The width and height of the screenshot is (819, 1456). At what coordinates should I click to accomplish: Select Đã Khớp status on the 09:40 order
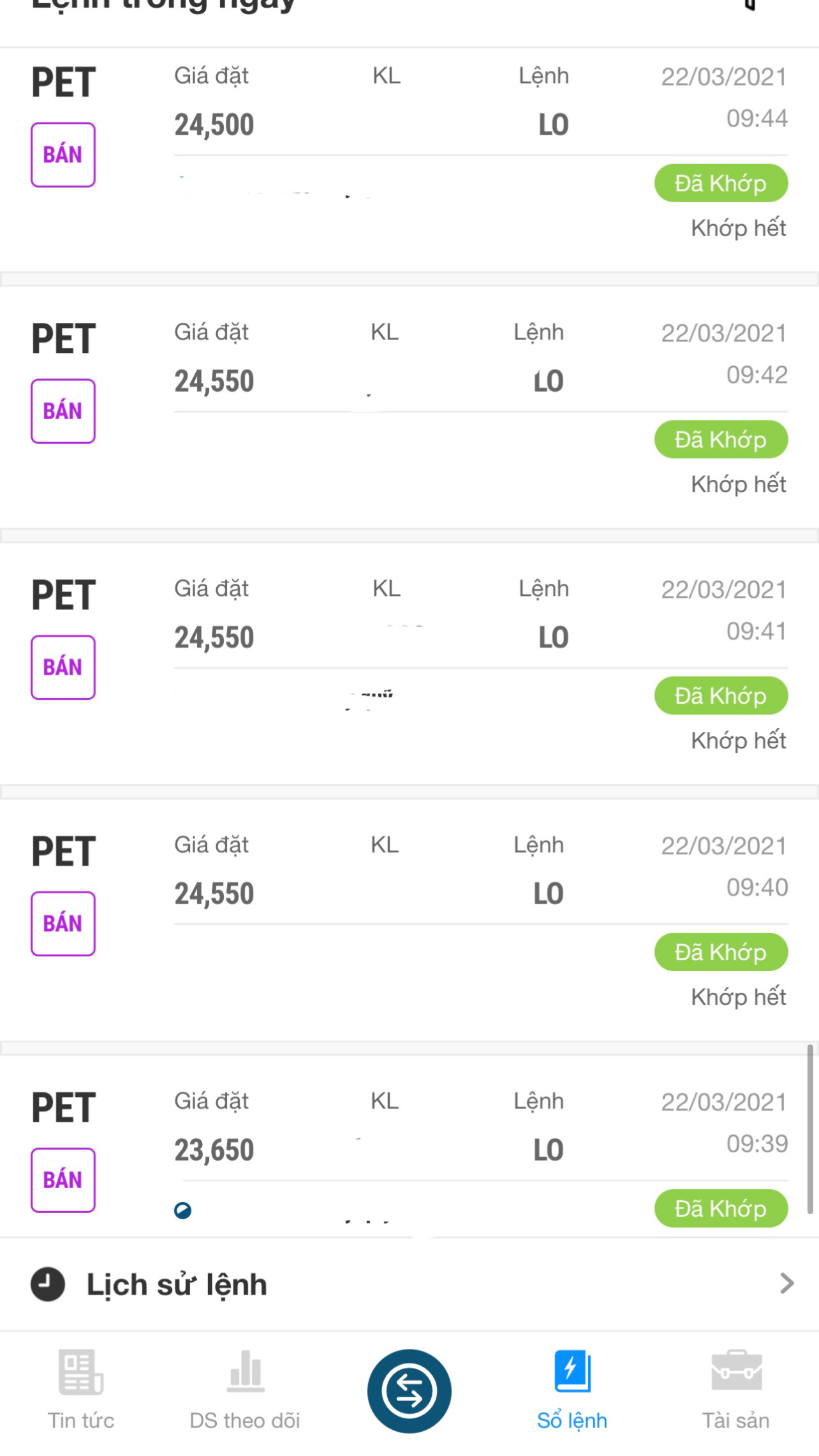click(x=721, y=952)
